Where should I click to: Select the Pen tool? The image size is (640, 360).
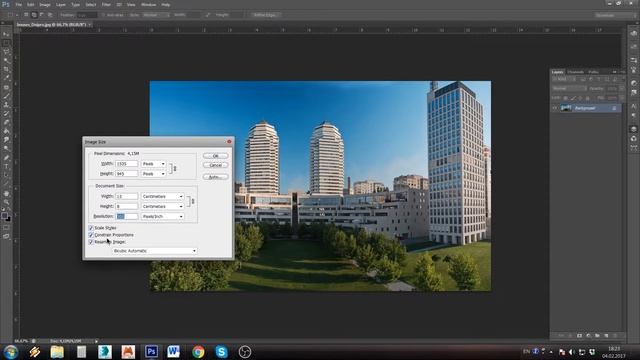pyautogui.click(x=6, y=158)
